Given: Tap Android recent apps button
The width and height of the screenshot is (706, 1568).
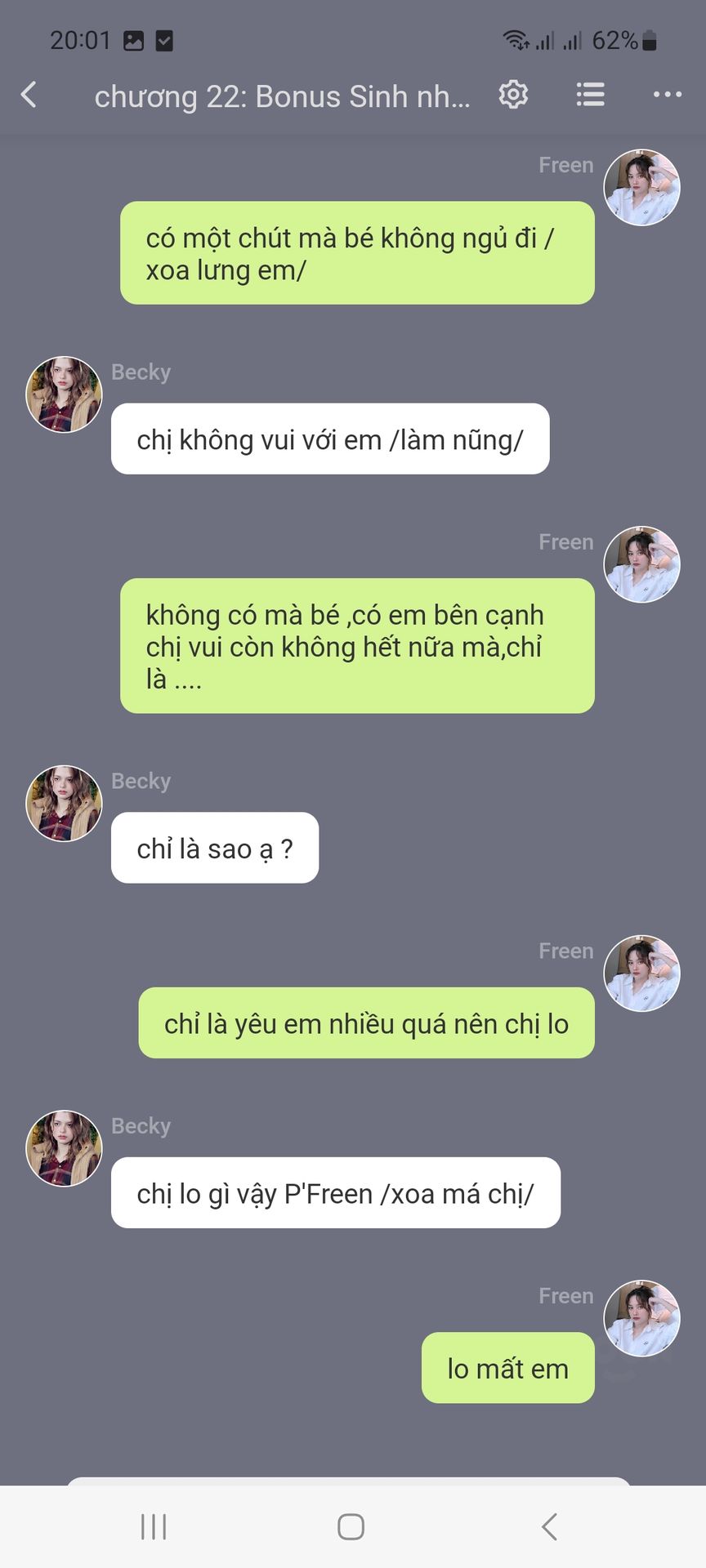Looking at the screenshot, I should 154,1526.
